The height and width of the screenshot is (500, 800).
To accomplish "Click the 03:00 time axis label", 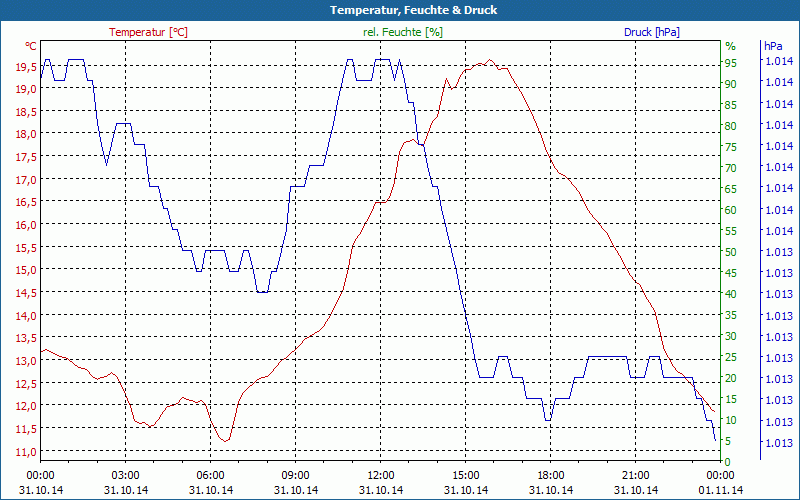I will [126, 476].
